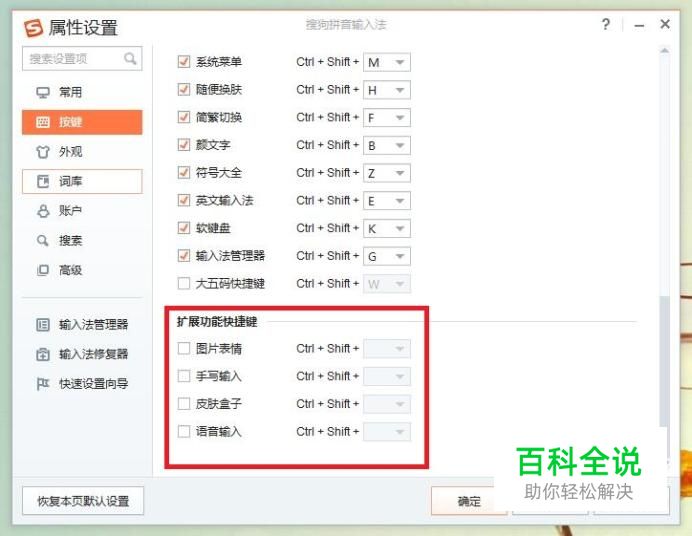The width and height of the screenshot is (692, 536).
Task: Launch 输入法管理器 from the sidebar
Action: 82,325
